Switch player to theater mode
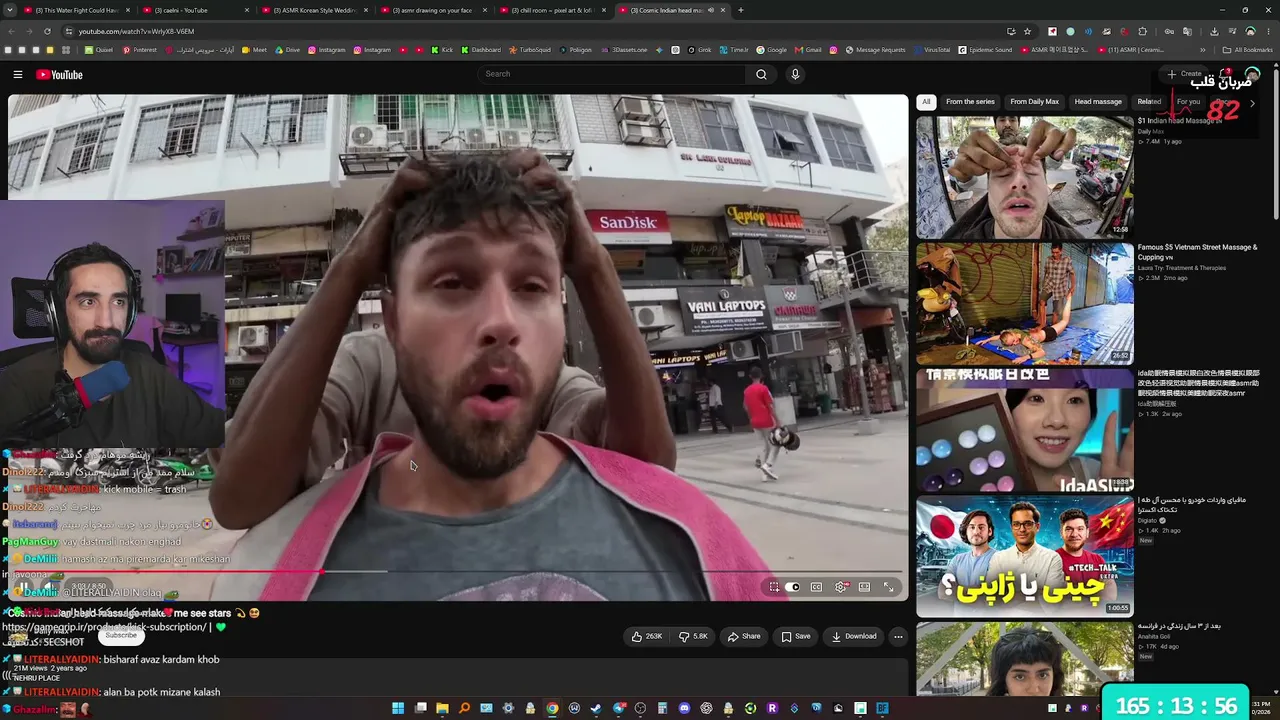The width and height of the screenshot is (1280, 720). [x=864, y=587]
